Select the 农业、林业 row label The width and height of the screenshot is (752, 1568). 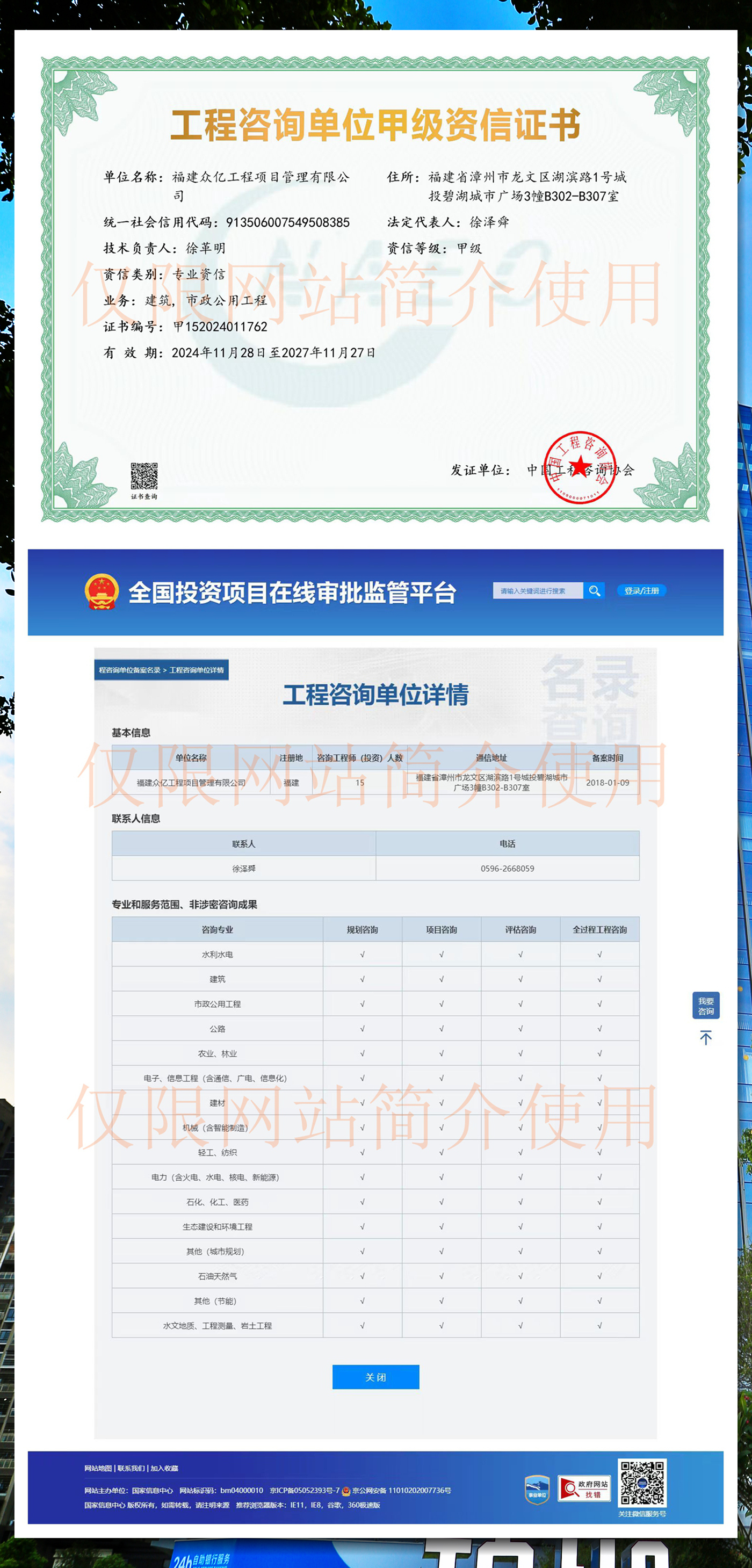218,1053
